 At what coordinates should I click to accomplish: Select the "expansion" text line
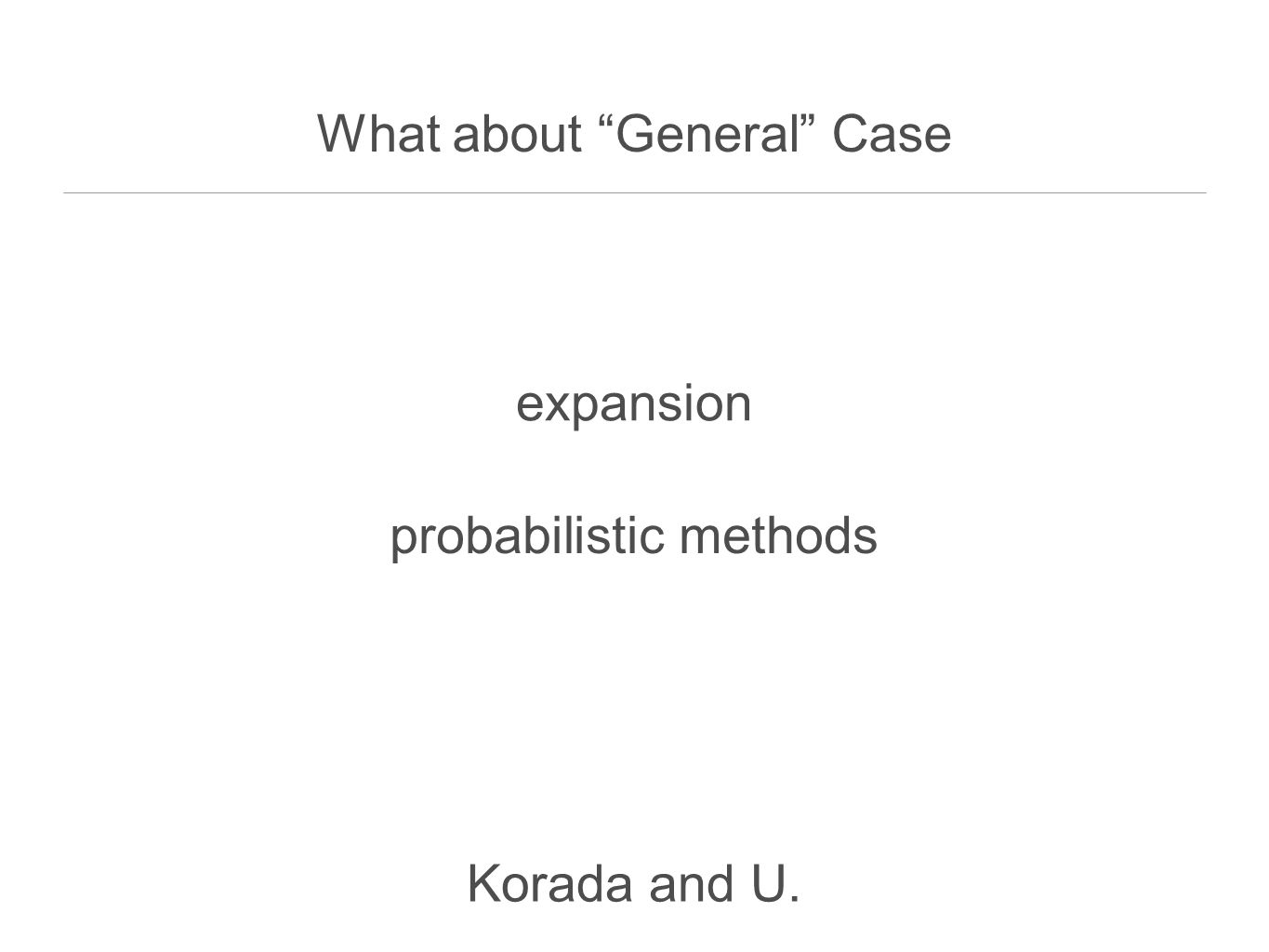(634, 405)
